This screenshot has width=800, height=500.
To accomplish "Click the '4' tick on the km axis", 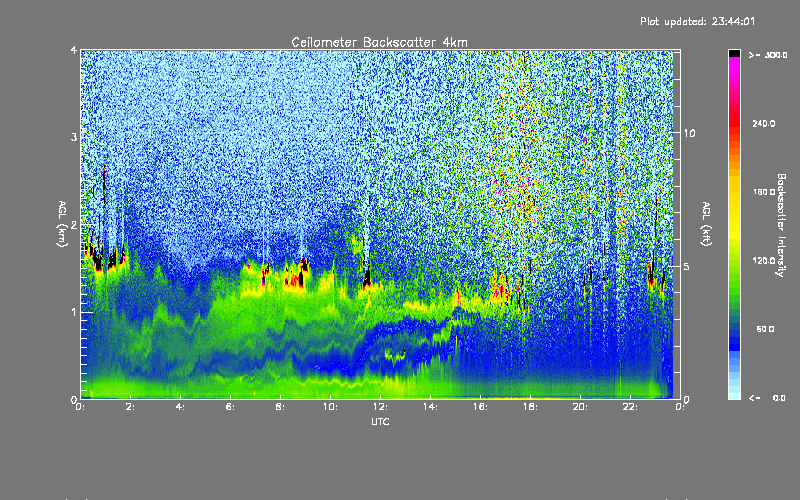I will (x=74, y=51).
